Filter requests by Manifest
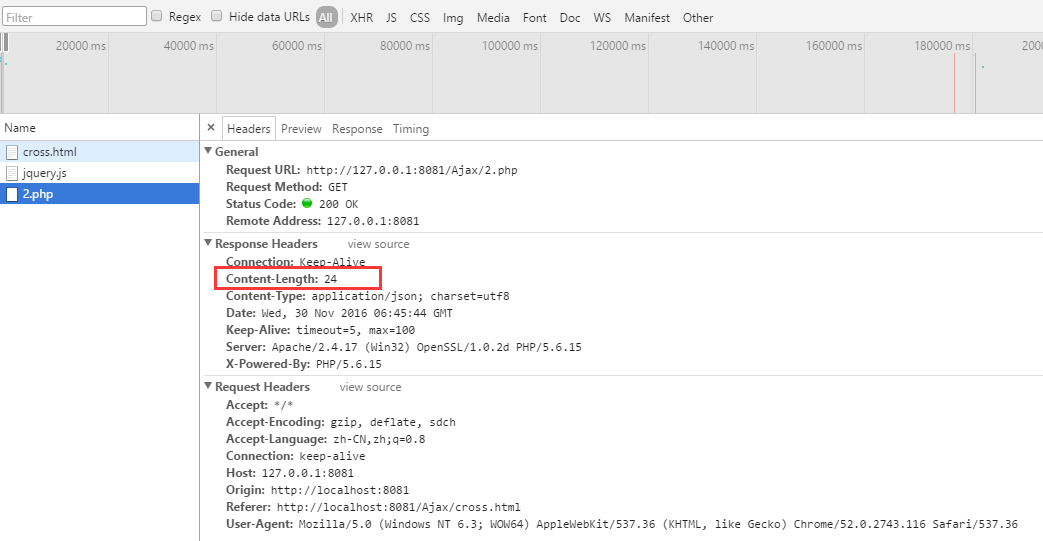The height and width of the screenshot is (541, 1043). (647, 18)
